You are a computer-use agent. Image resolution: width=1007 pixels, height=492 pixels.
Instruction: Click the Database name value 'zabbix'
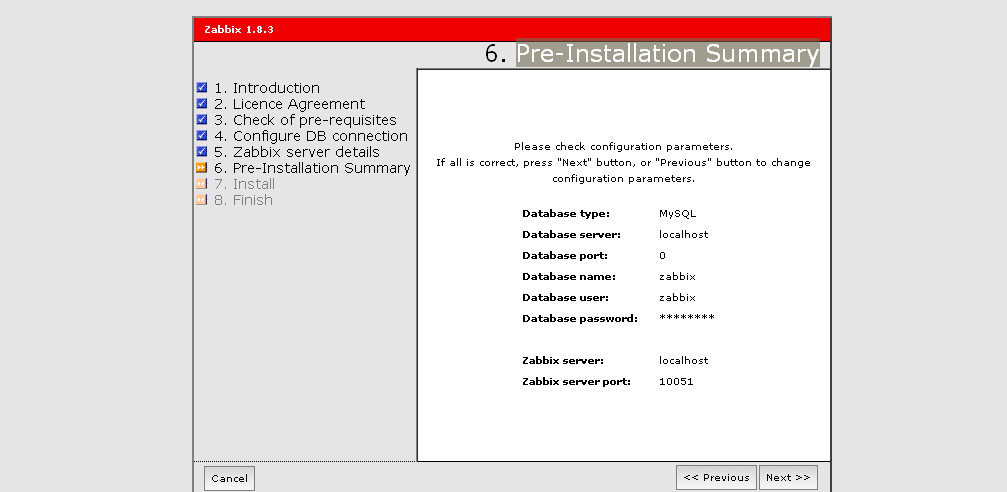click(678, 277)
